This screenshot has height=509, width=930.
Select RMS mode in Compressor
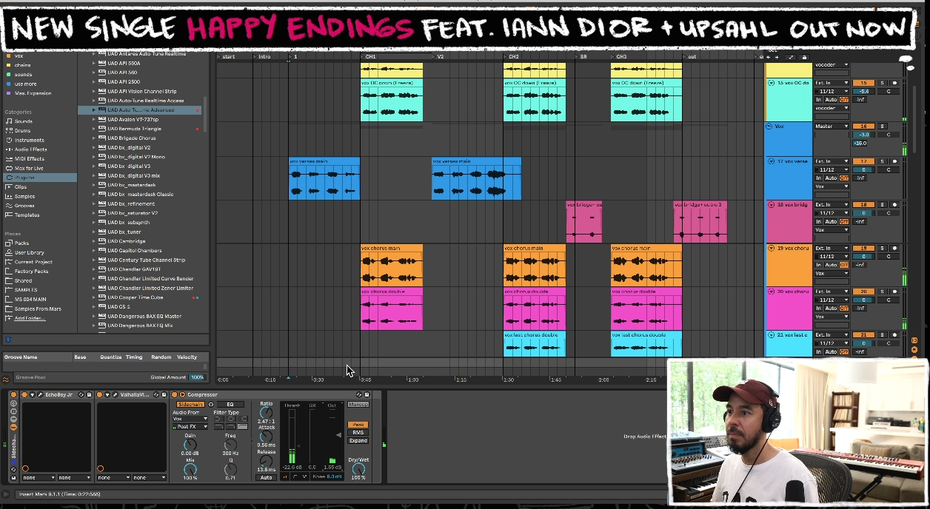[358, 432]
